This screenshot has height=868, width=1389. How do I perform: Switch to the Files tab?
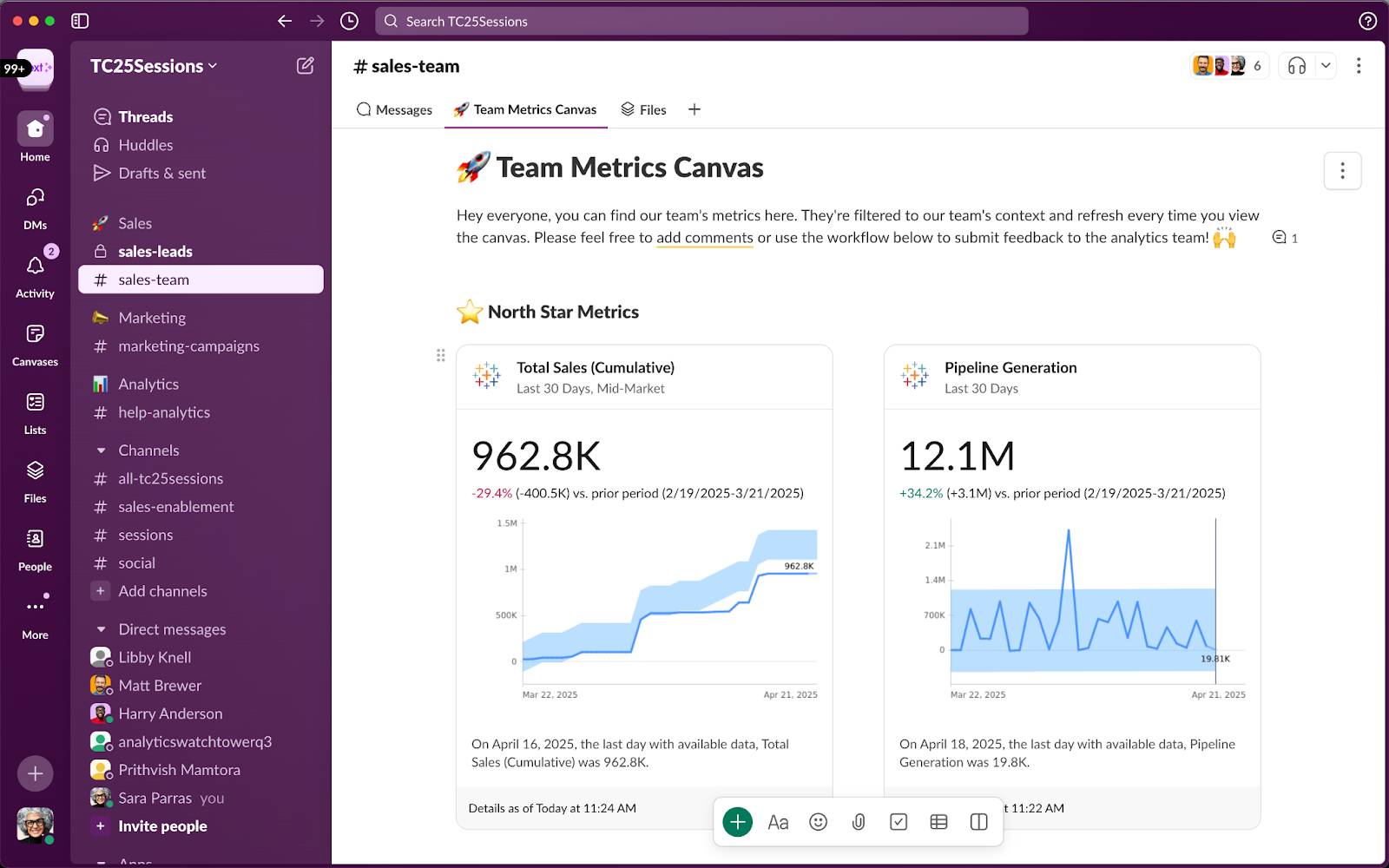[x=643, y=109]
